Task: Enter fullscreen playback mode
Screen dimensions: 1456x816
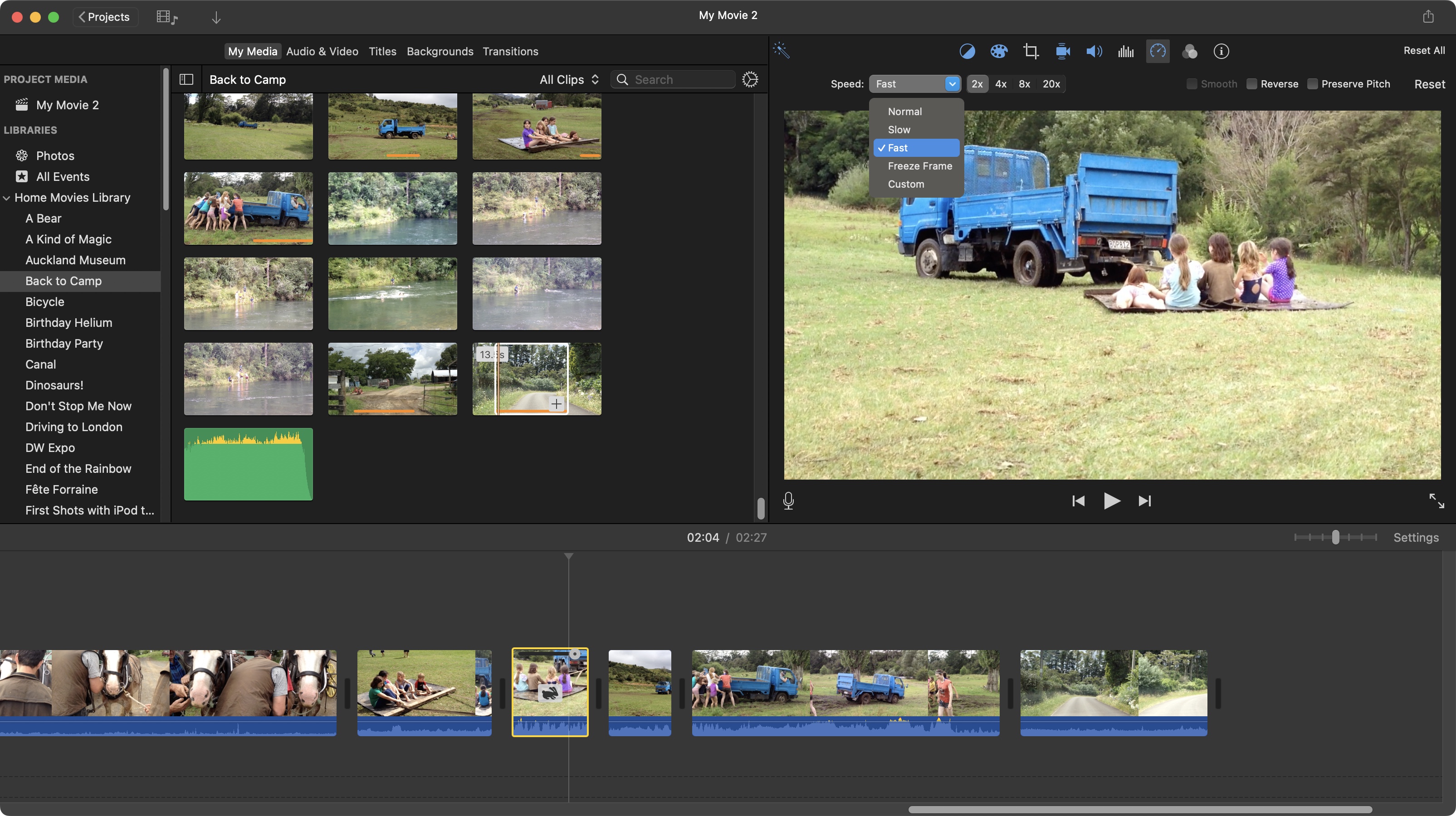Action: pos(1436,500)
